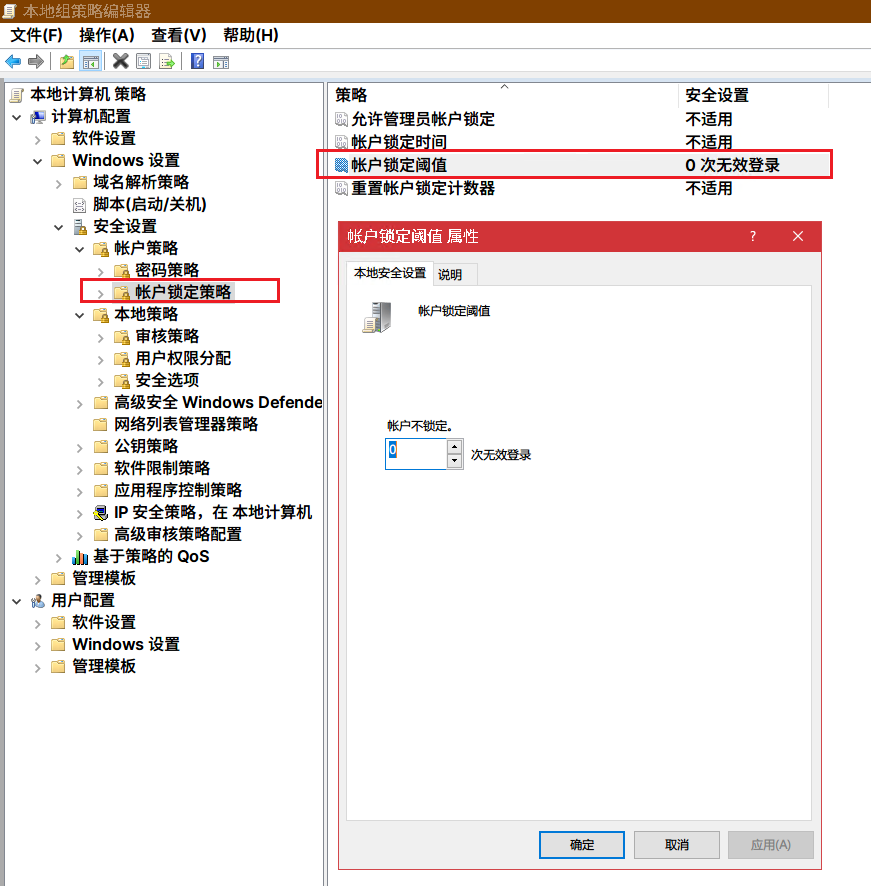Expand the 软件设置 node under 计算机配置
The width and height of the screenshot is (871, 886).
(37, 140)
